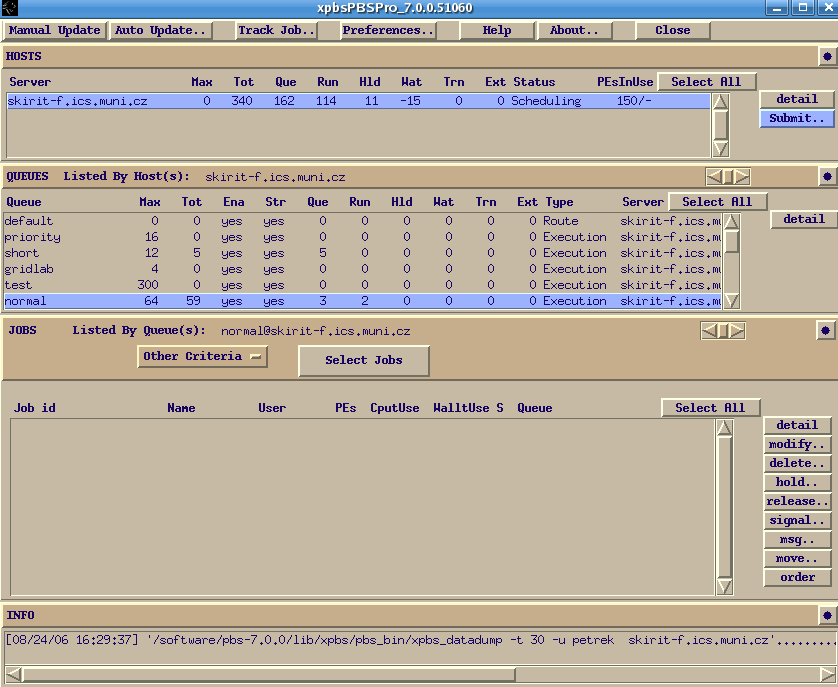Click the down arrow of the HOSTS list scrollbar
Viewport: 838px width, 687px height.
click(x=720, y=148)
